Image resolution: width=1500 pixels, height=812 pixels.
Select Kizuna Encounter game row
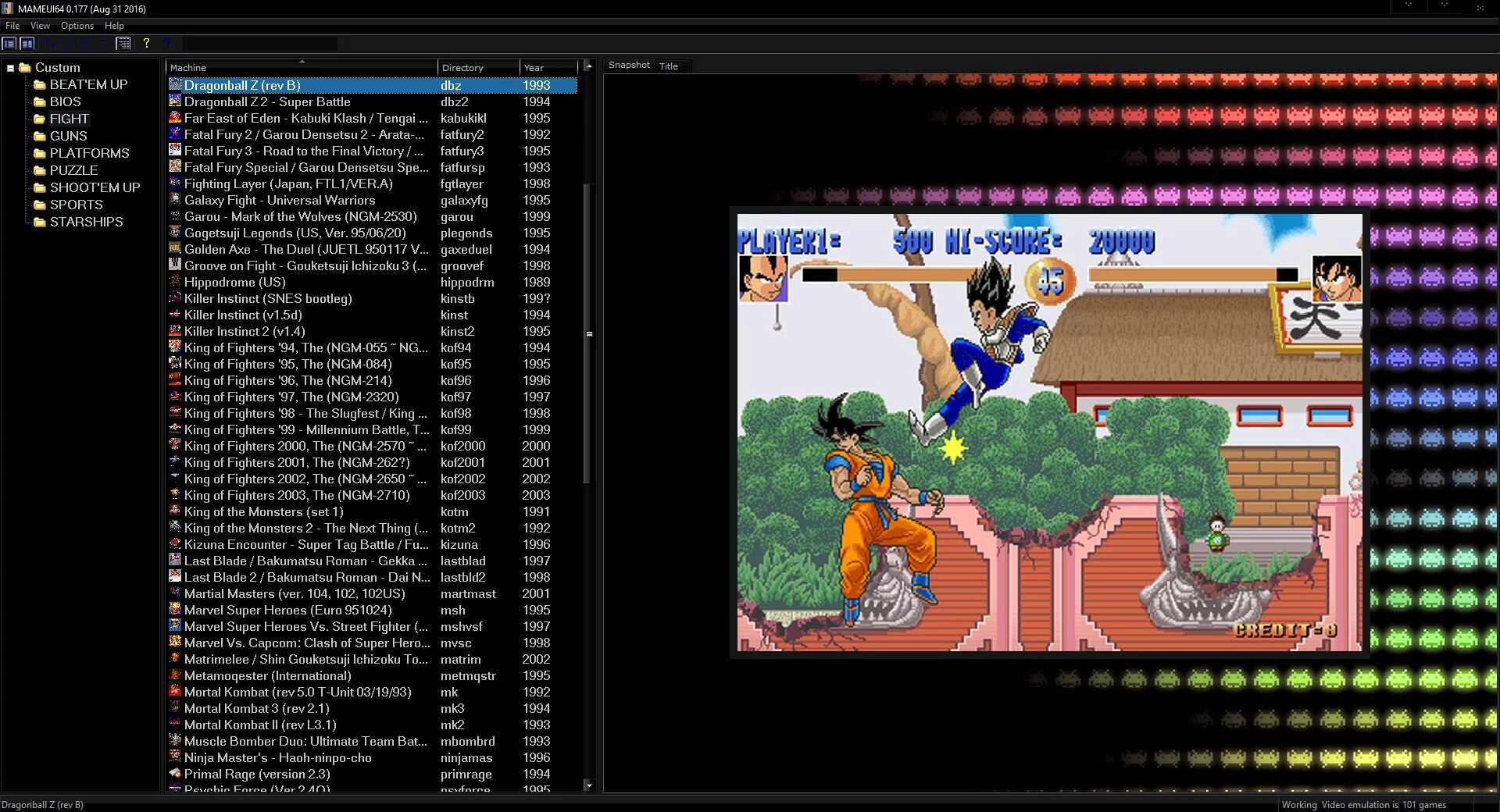click(372, 544)
